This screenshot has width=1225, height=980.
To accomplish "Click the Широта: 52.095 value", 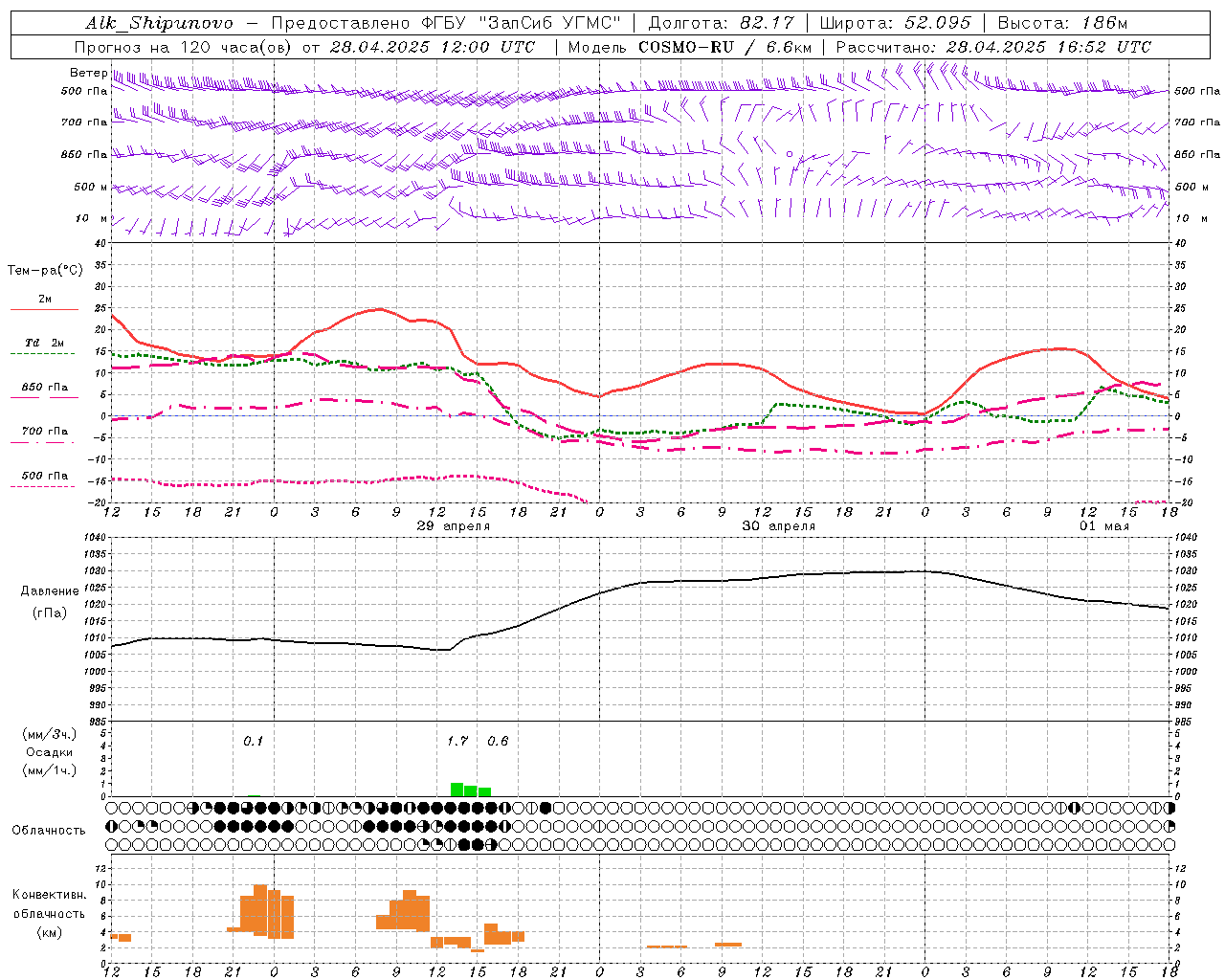I will tap(895, 23).
